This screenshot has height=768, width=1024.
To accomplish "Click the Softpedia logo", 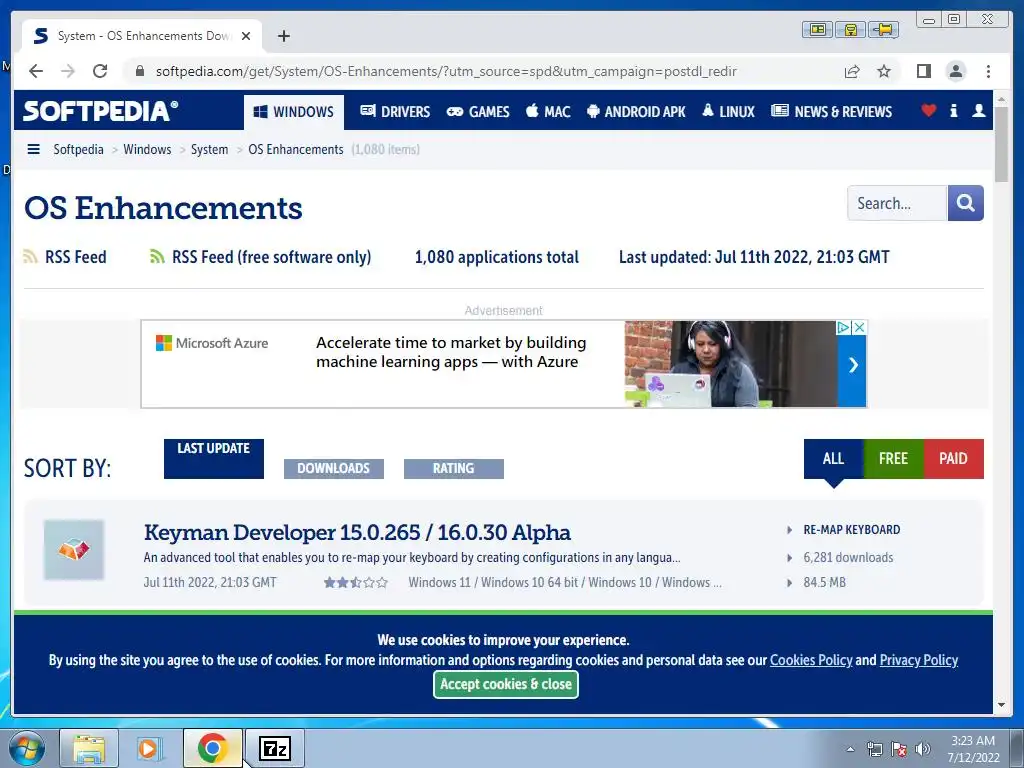I will click(x=100, y=110).
